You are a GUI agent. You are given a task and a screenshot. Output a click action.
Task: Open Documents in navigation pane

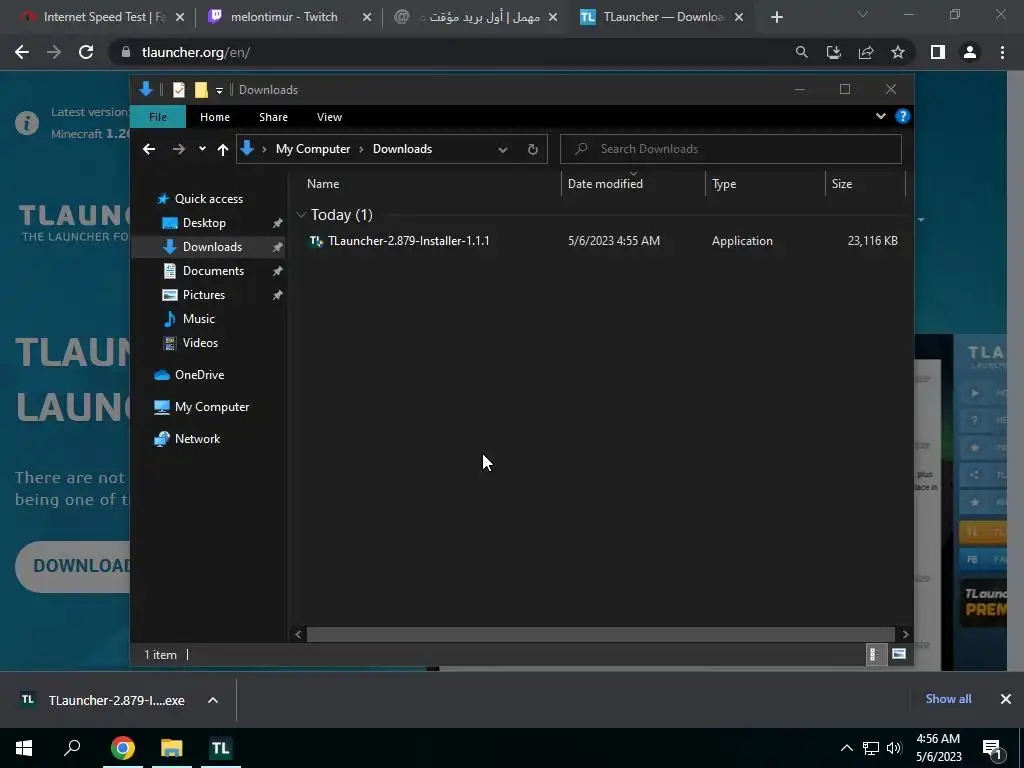213,271
